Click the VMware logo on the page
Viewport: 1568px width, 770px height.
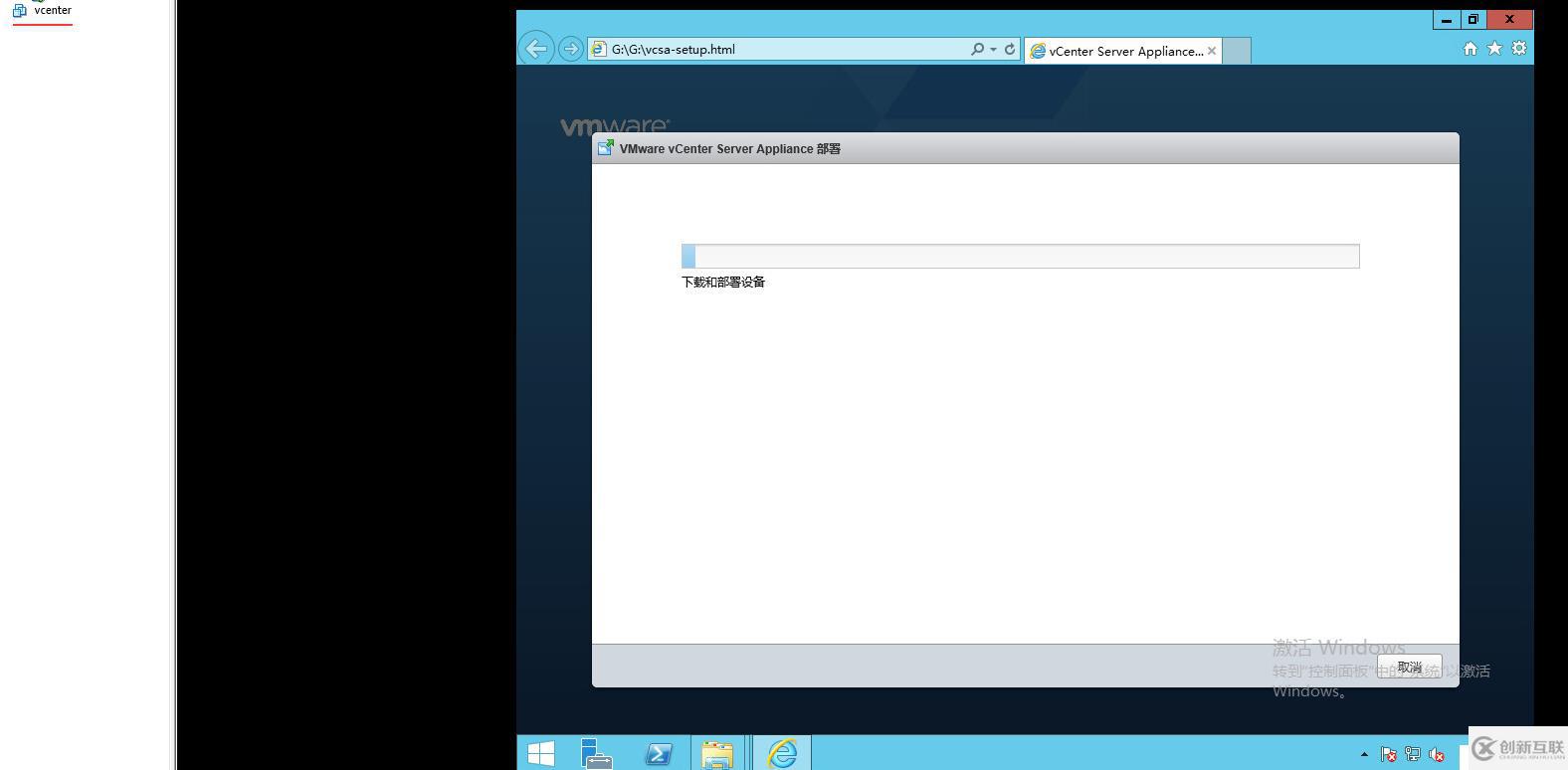[x=615, y=126]
